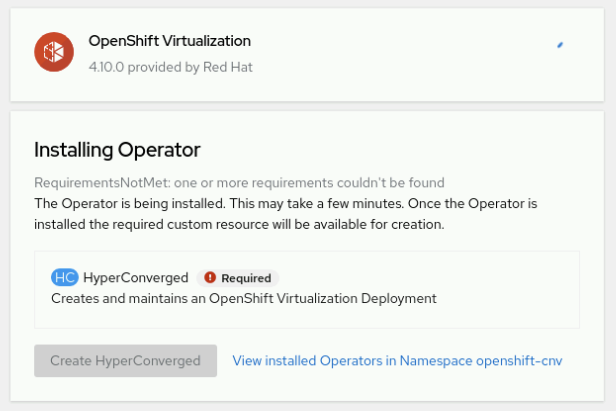Click the OpenShift Virtualization red logo icon
Viewport: 616px width, 411px height.
tap(53, 53)
